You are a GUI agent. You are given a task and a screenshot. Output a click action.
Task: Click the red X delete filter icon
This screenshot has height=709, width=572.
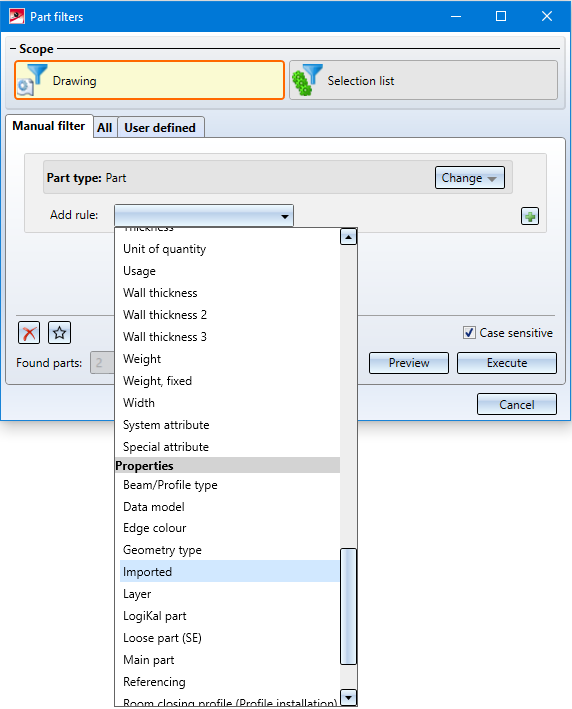pyautogui.click(x=29, y=333)
